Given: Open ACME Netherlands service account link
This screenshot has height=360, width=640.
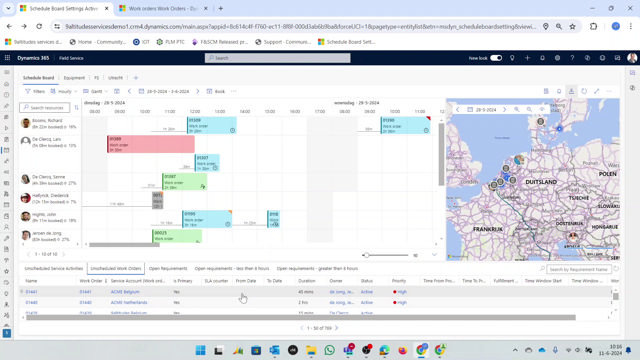Looking at the screenshot, I should click(x=129, y=302).
